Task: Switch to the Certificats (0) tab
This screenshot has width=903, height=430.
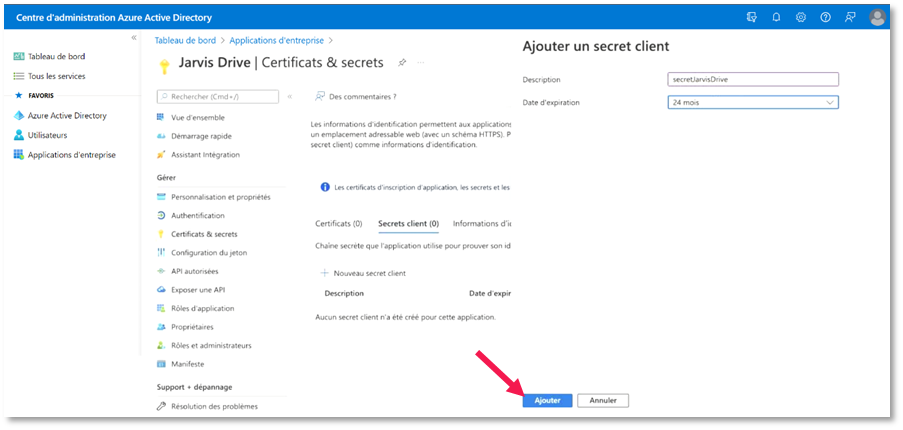Action: (339, 223)
